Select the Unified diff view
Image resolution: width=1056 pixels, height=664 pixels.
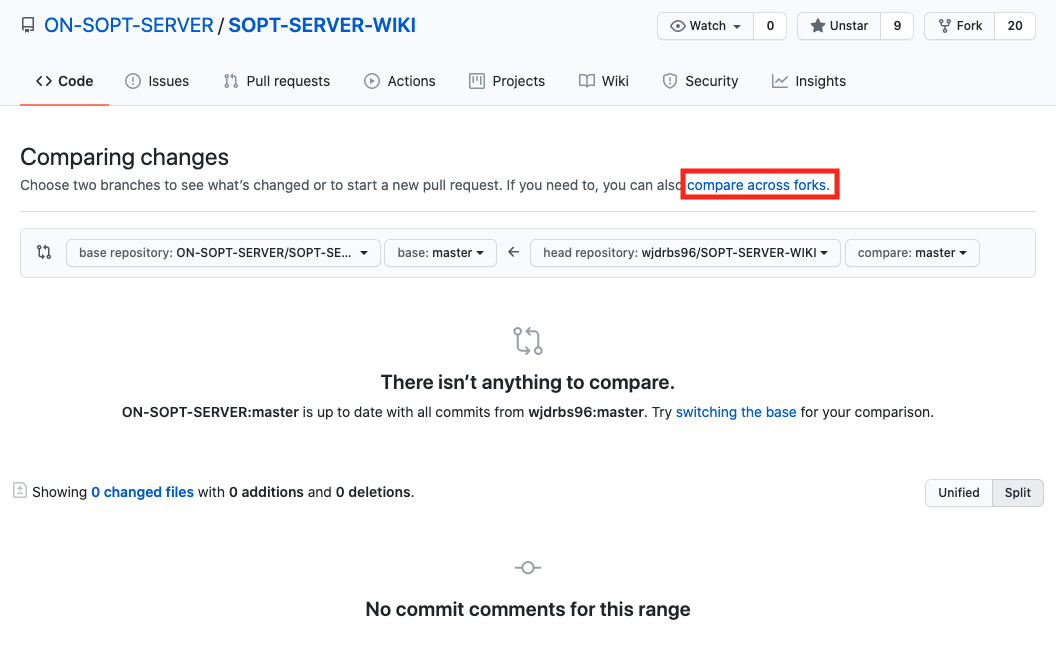click(959, 493)
